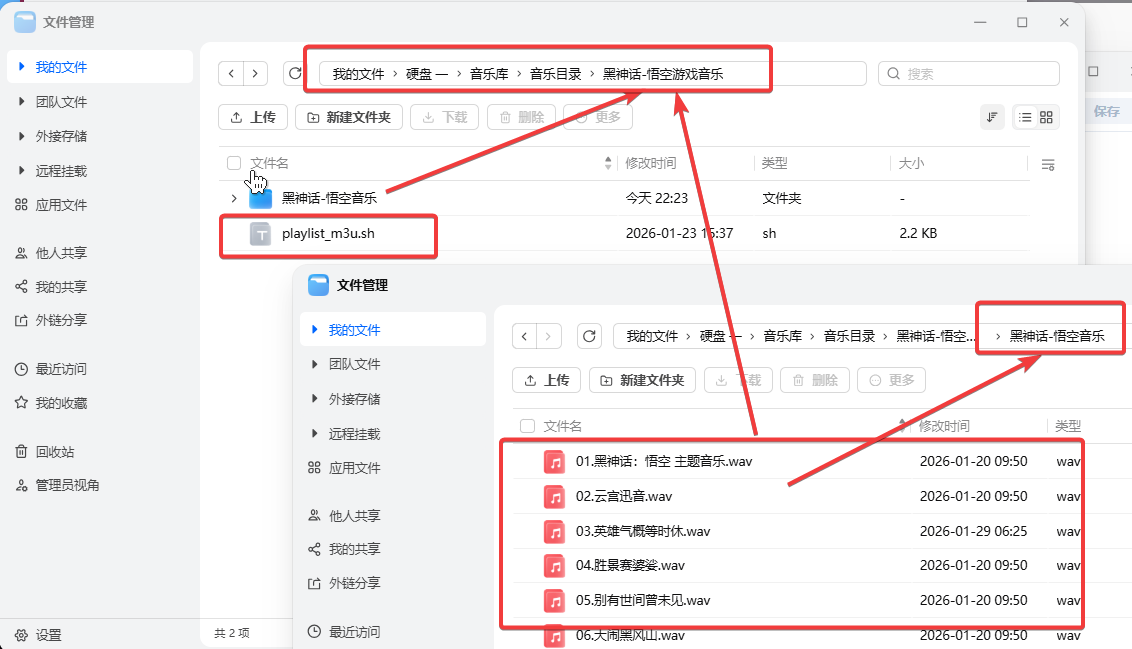Expand 外接存储 in the rear window's sidebar
This screenshot has width=1132, height=649.
22,136
